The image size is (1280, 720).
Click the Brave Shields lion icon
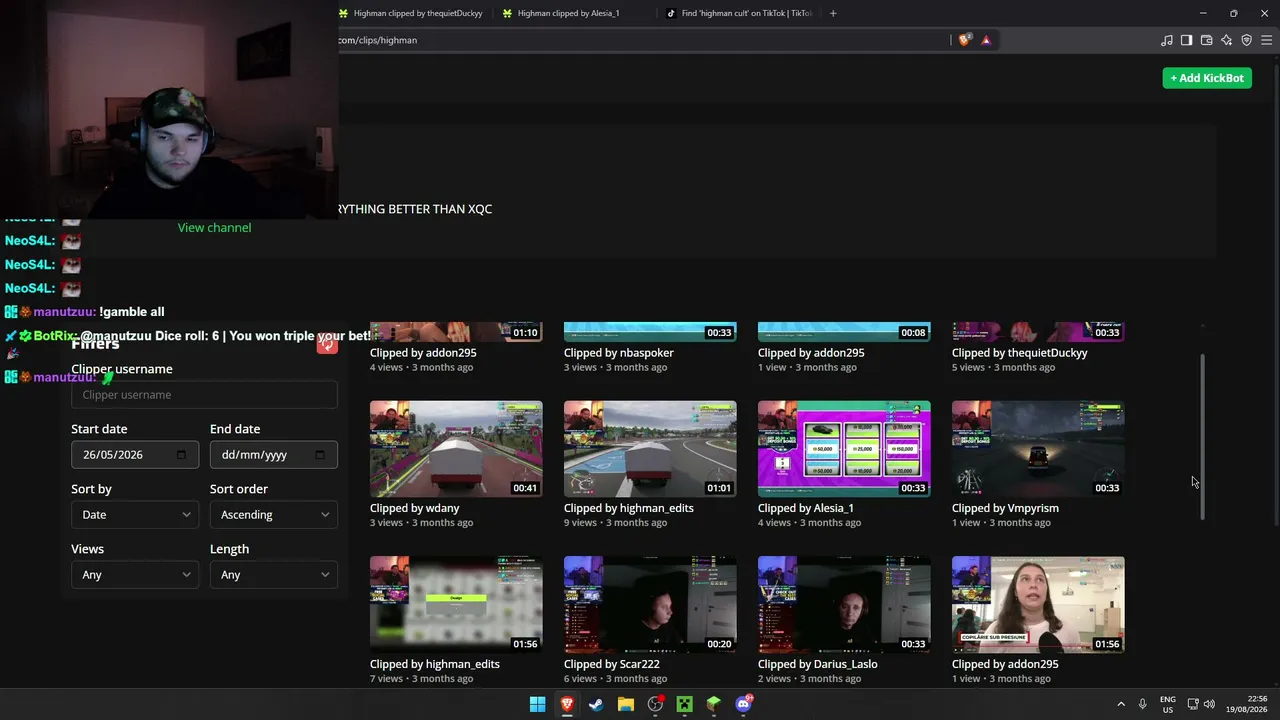pyautogui.click(x=965, y=40)
